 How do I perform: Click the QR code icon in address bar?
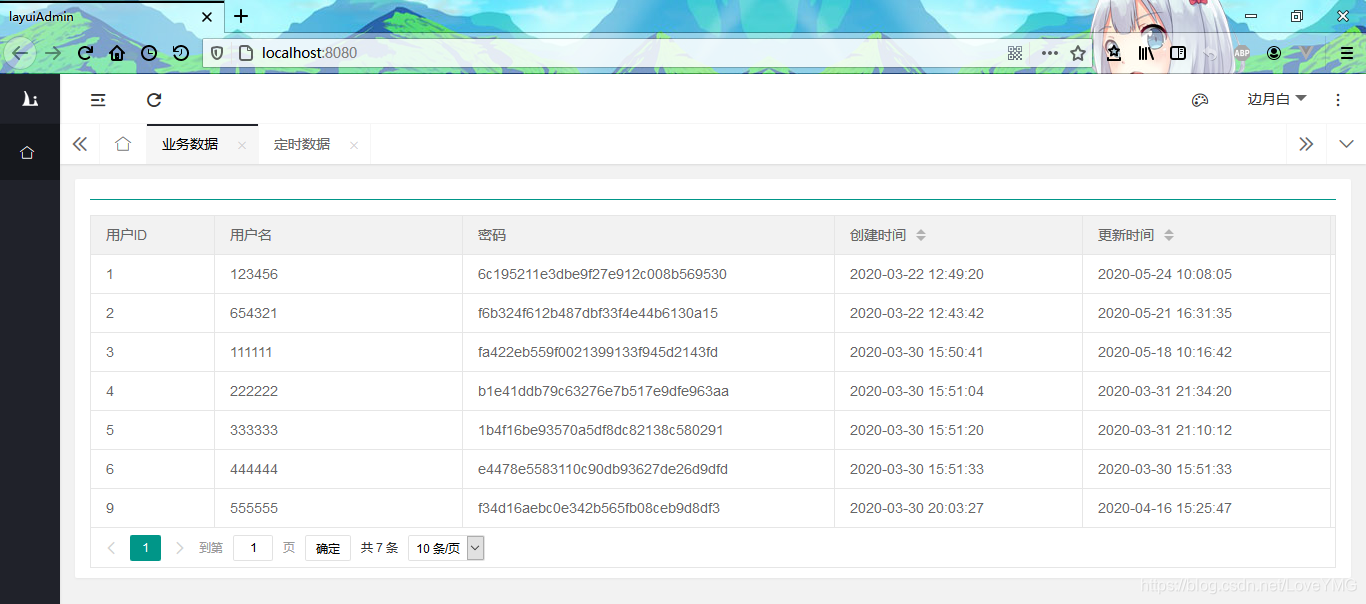[1015, 53]
